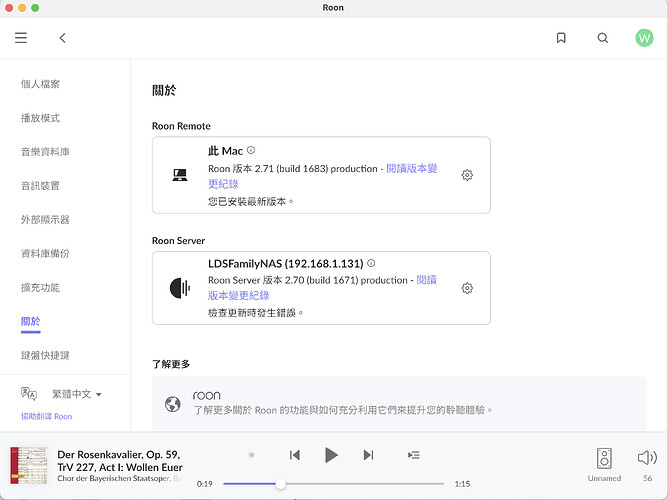This screenshot has height=500, width=668.
Task: Skip to the previous track
Action: [294, 455]
